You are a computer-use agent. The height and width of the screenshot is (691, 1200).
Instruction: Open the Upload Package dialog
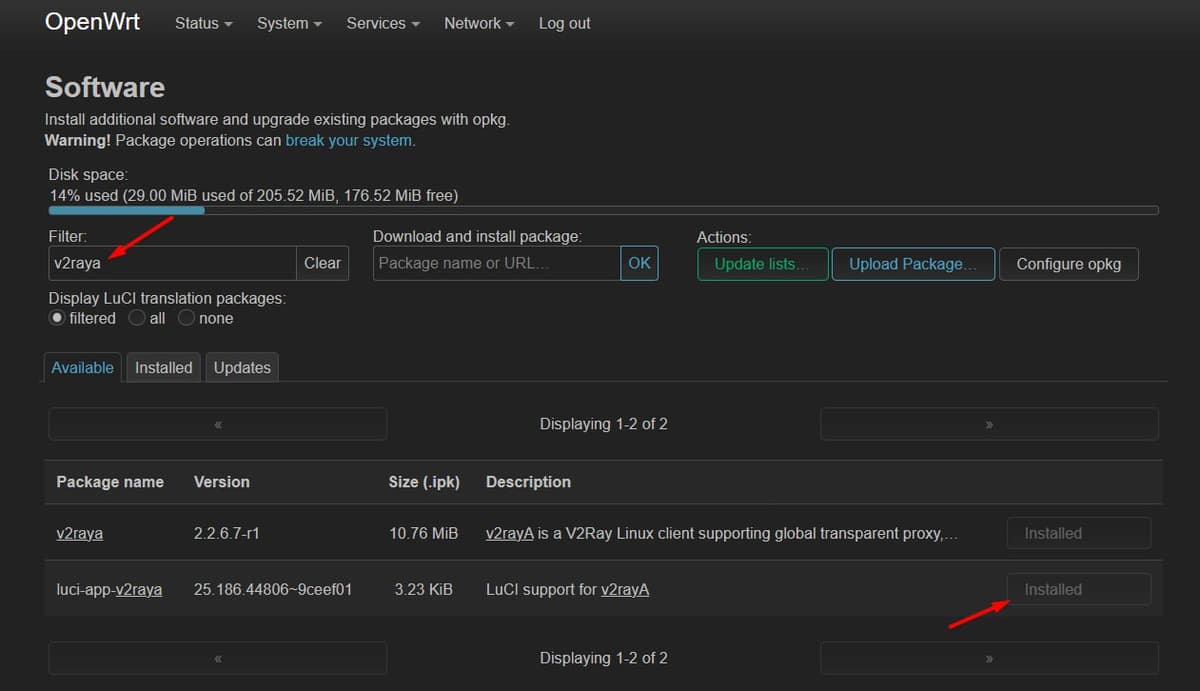coord(911,263)
